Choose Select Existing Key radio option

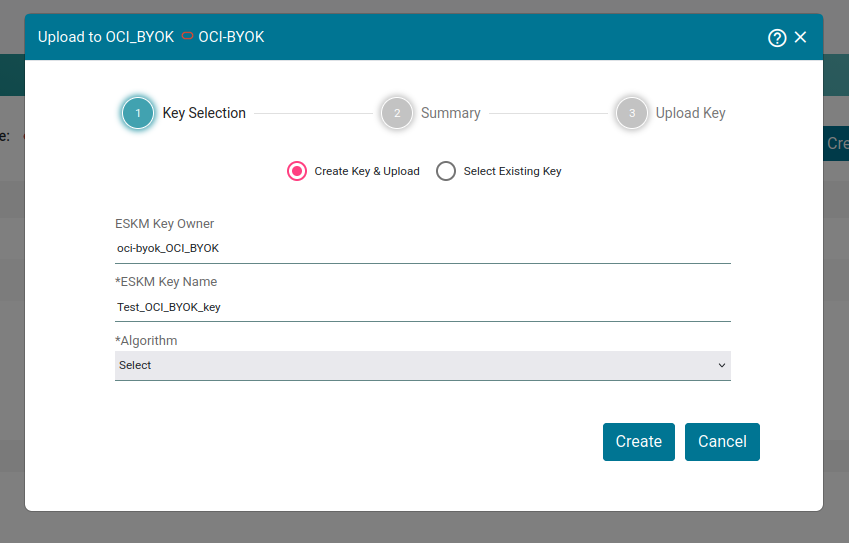[x=446, y=171]
